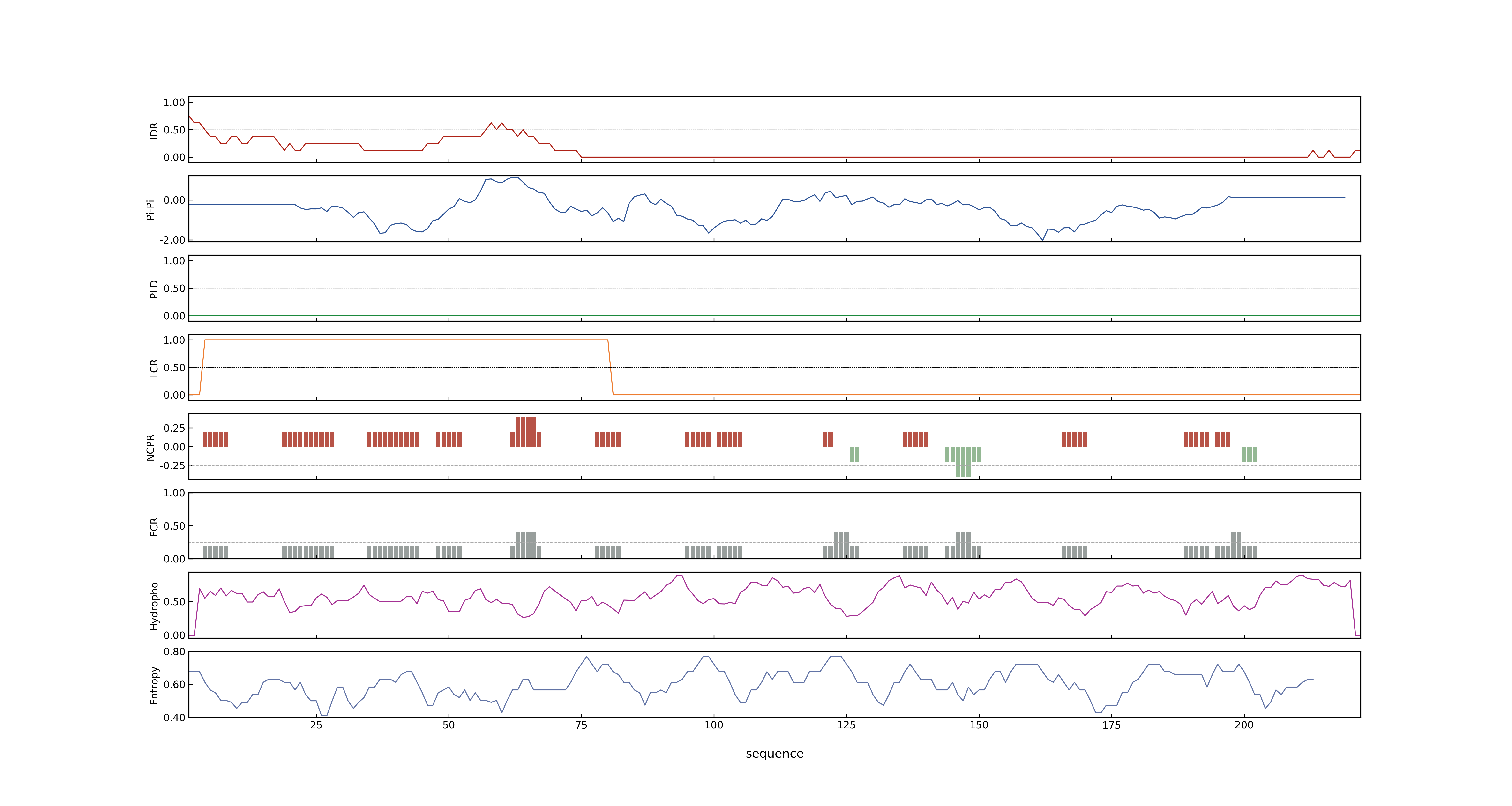
Task: Click the FCR y-axis label
Action: (154, 526)
